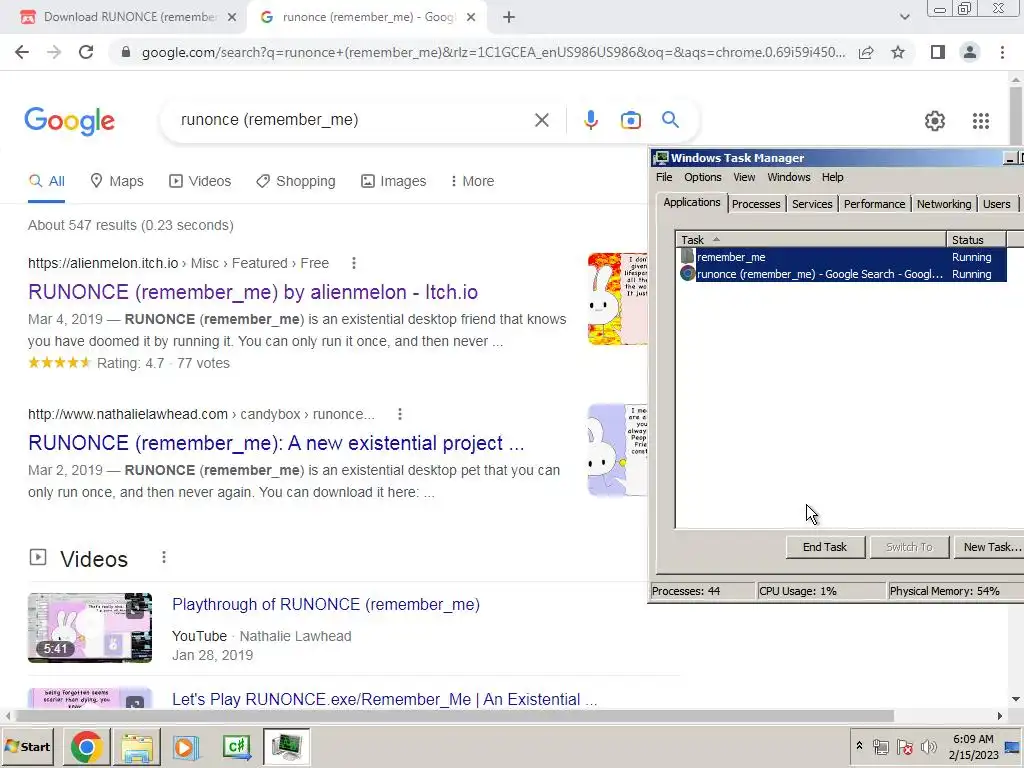1024x768 pixels.
Task: Open the Chrome profile avatar
Action: (970, 52)
